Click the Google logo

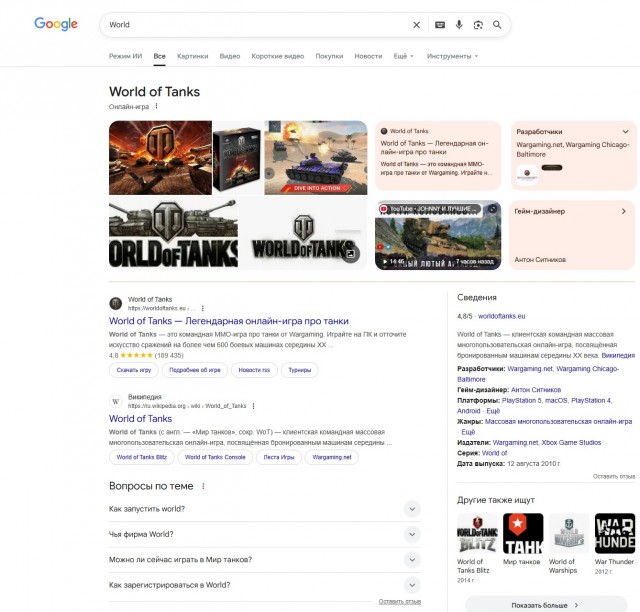(56, 24)
